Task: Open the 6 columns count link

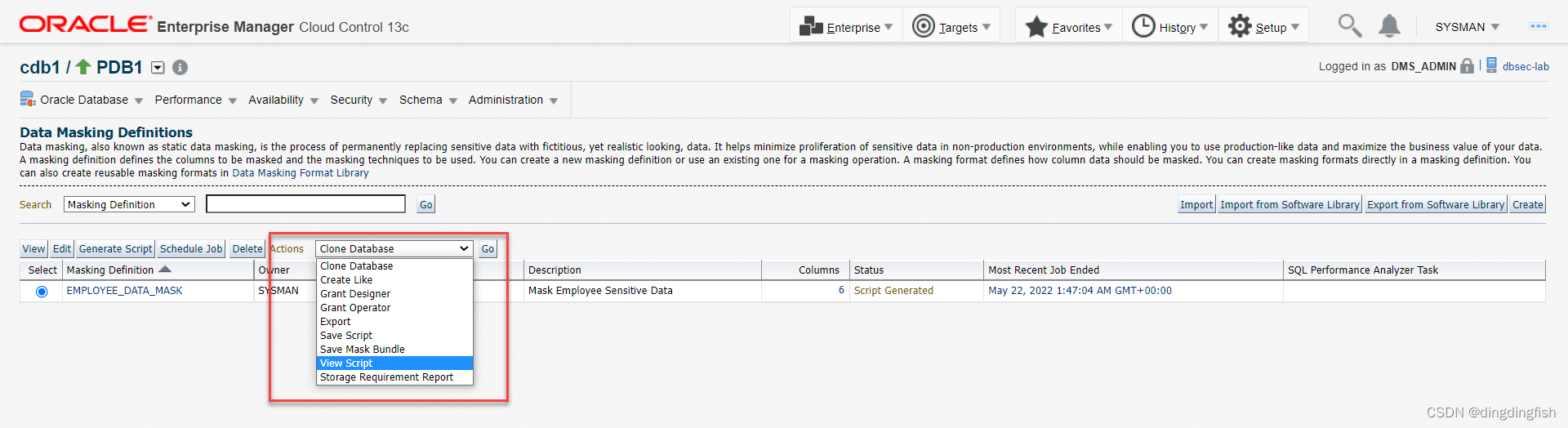Action: click(x=841, y=290)
